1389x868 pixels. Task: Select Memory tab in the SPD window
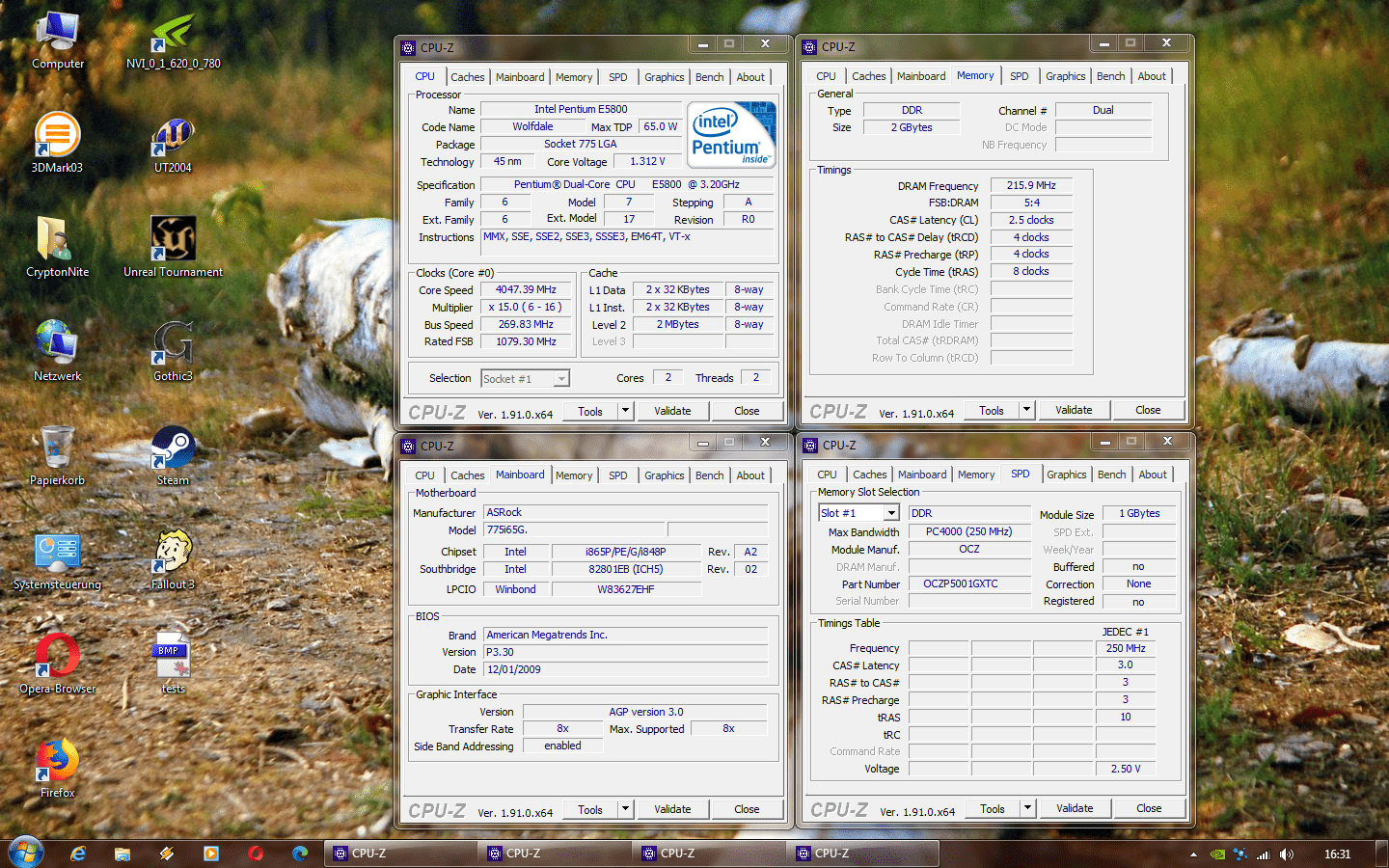[976, 475]
